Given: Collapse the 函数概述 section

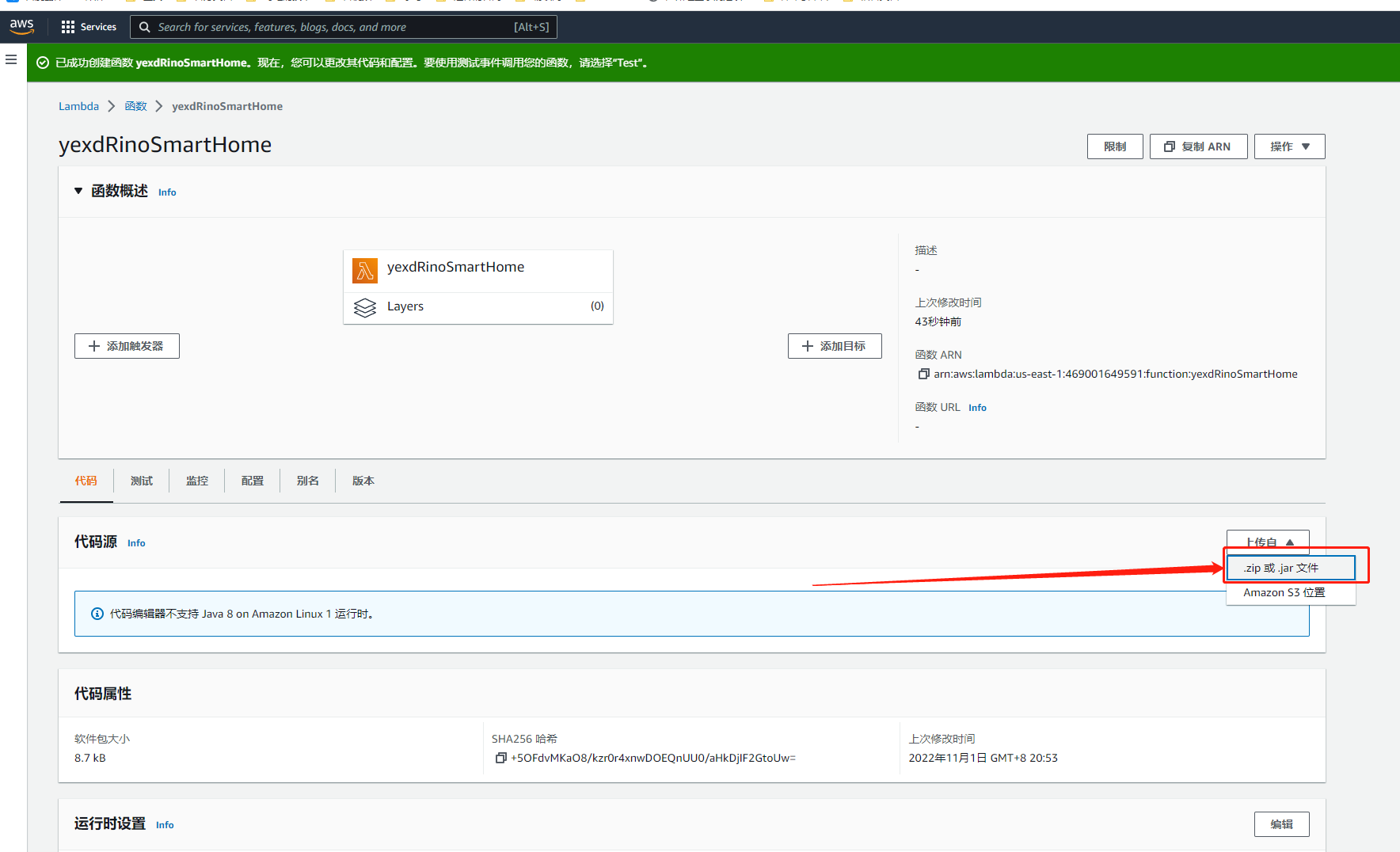Looking at the screenshot, I should [x=78, y=191].
